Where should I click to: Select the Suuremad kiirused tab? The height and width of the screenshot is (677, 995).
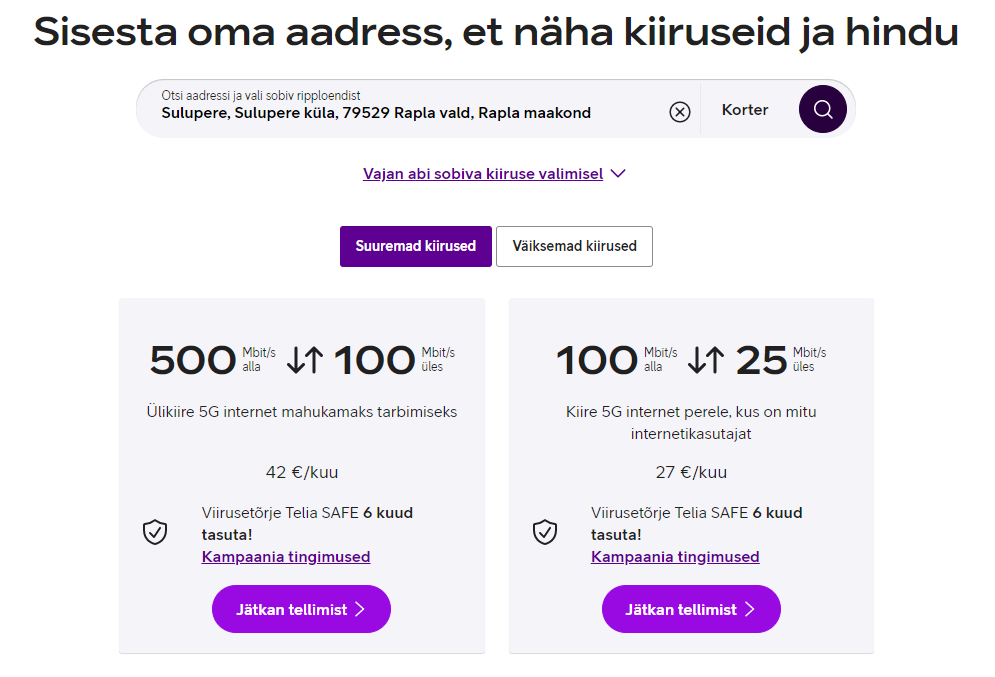coord(416,246)
